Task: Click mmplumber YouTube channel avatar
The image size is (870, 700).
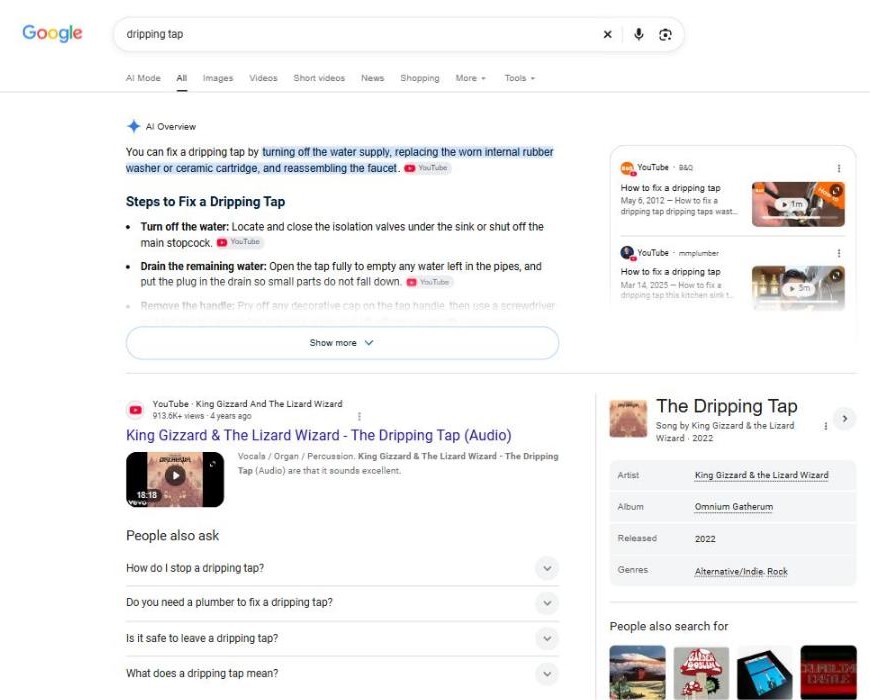Action: pos(627,253)
